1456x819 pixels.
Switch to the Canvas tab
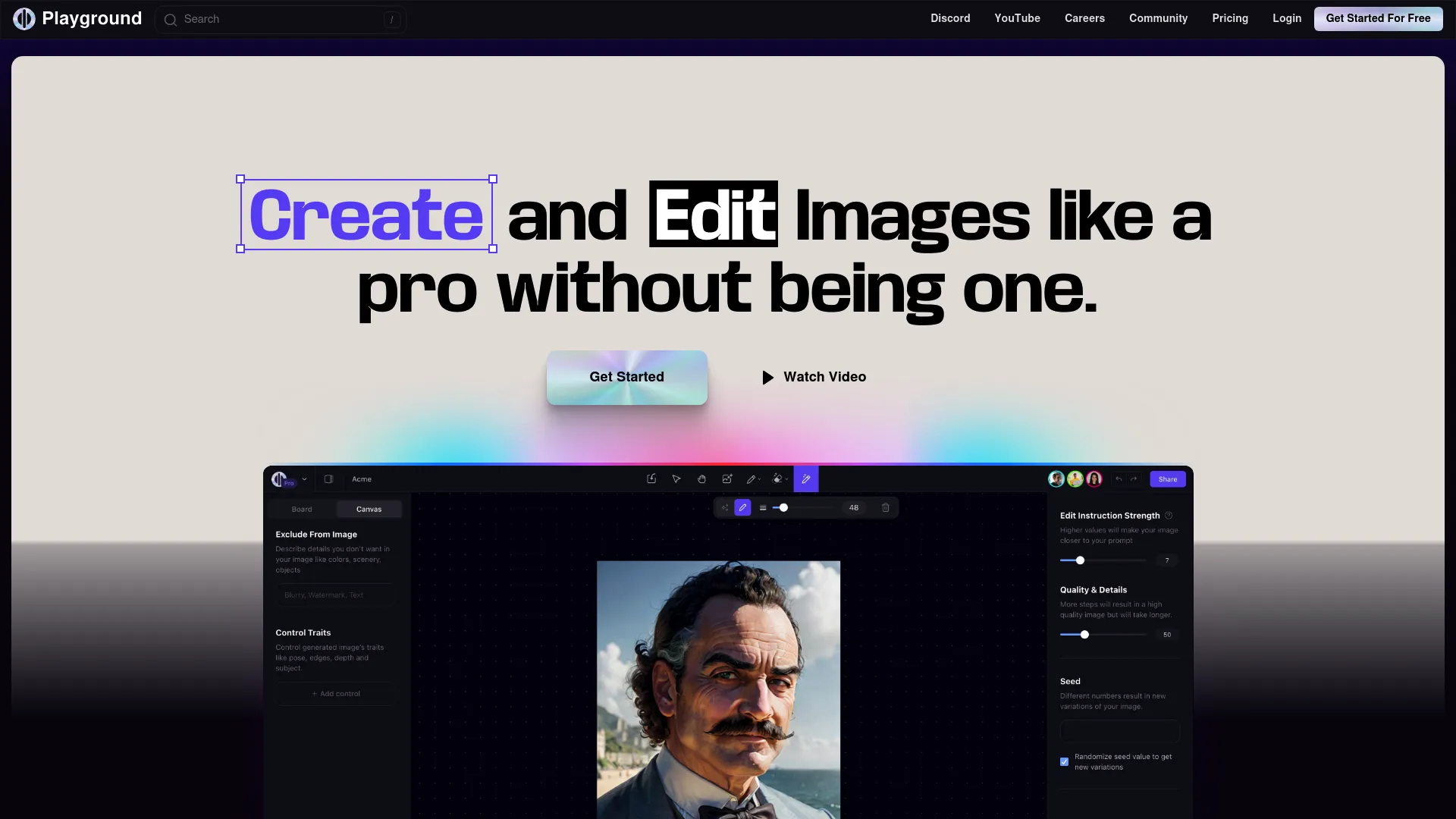point(369,510)
